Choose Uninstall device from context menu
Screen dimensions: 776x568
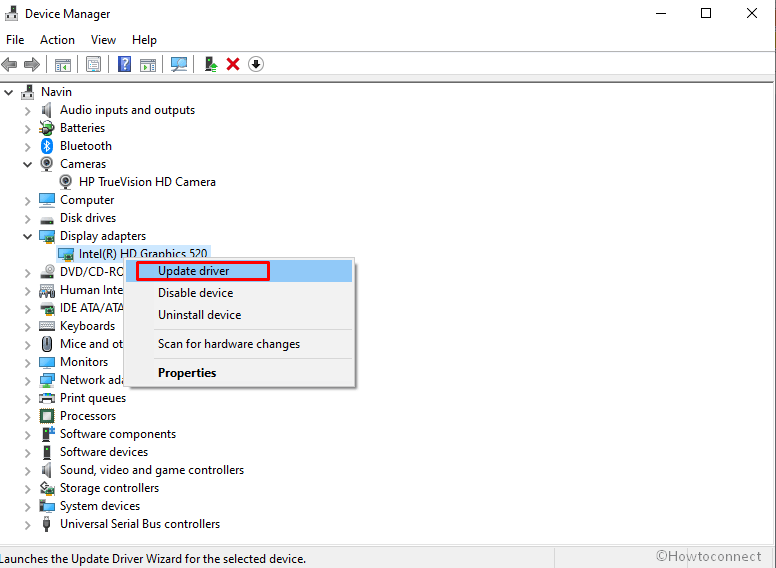click(239, 315)
